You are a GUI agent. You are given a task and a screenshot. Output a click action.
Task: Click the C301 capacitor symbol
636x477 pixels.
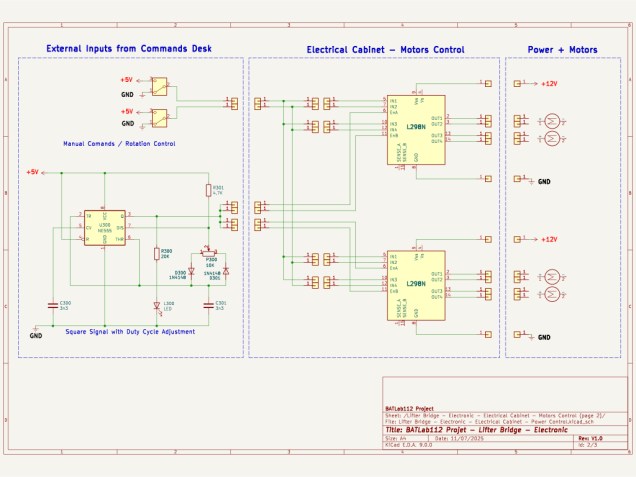[207, 304]
